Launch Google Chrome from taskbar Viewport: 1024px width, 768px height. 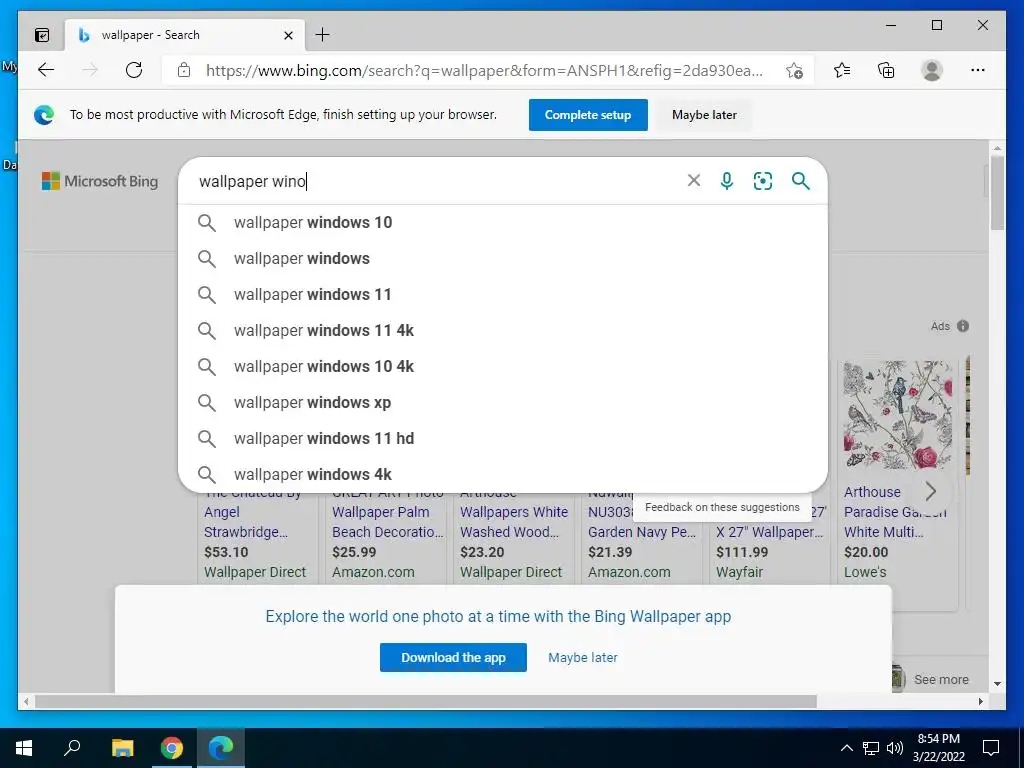click(x=172, y=748)
